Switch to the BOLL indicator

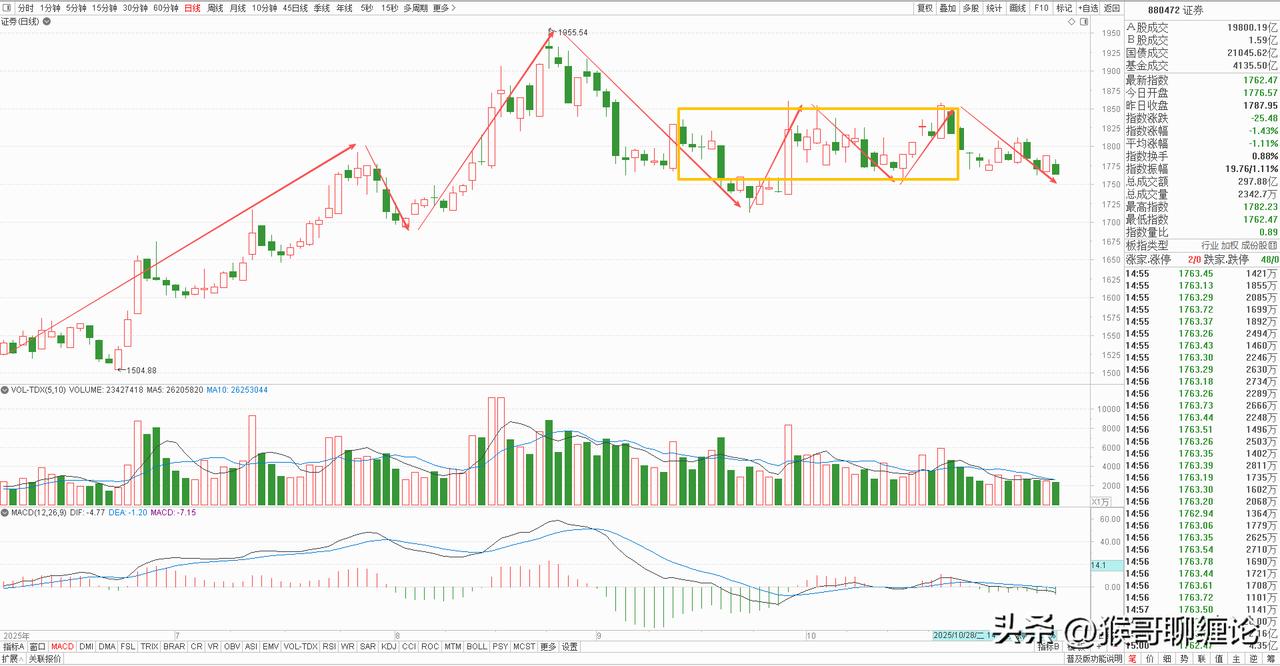click(x=477, y=646)
